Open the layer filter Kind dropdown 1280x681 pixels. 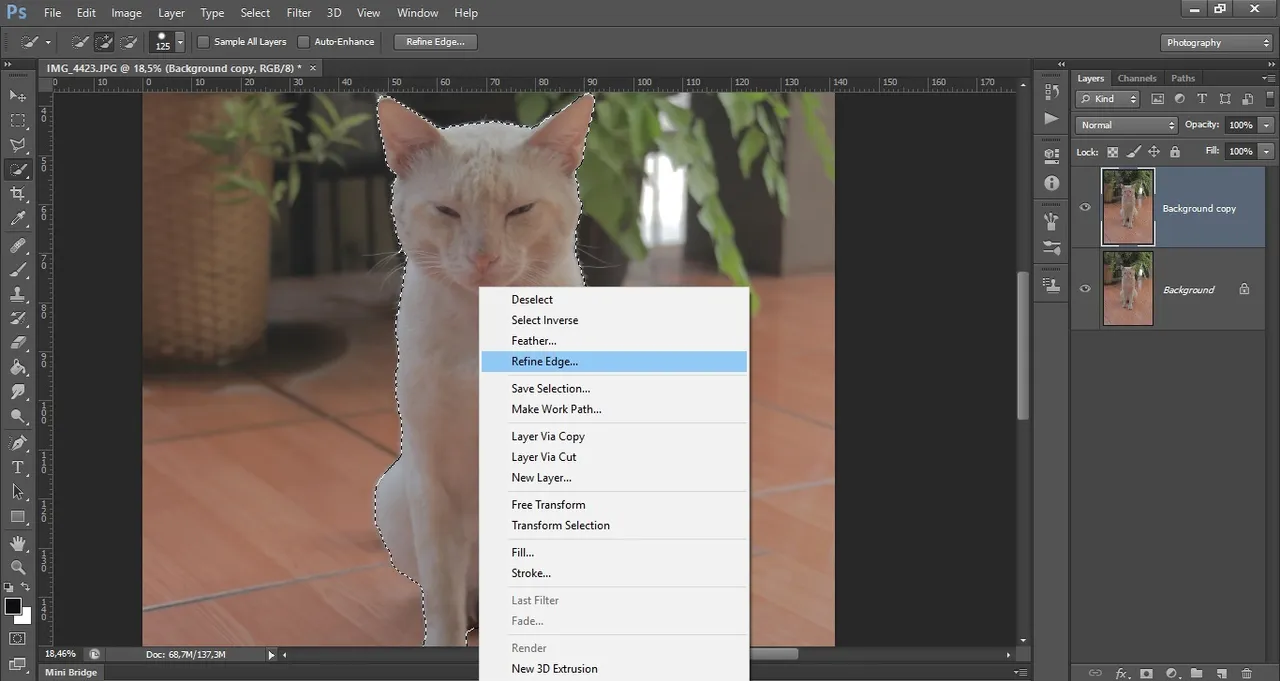1107,99
